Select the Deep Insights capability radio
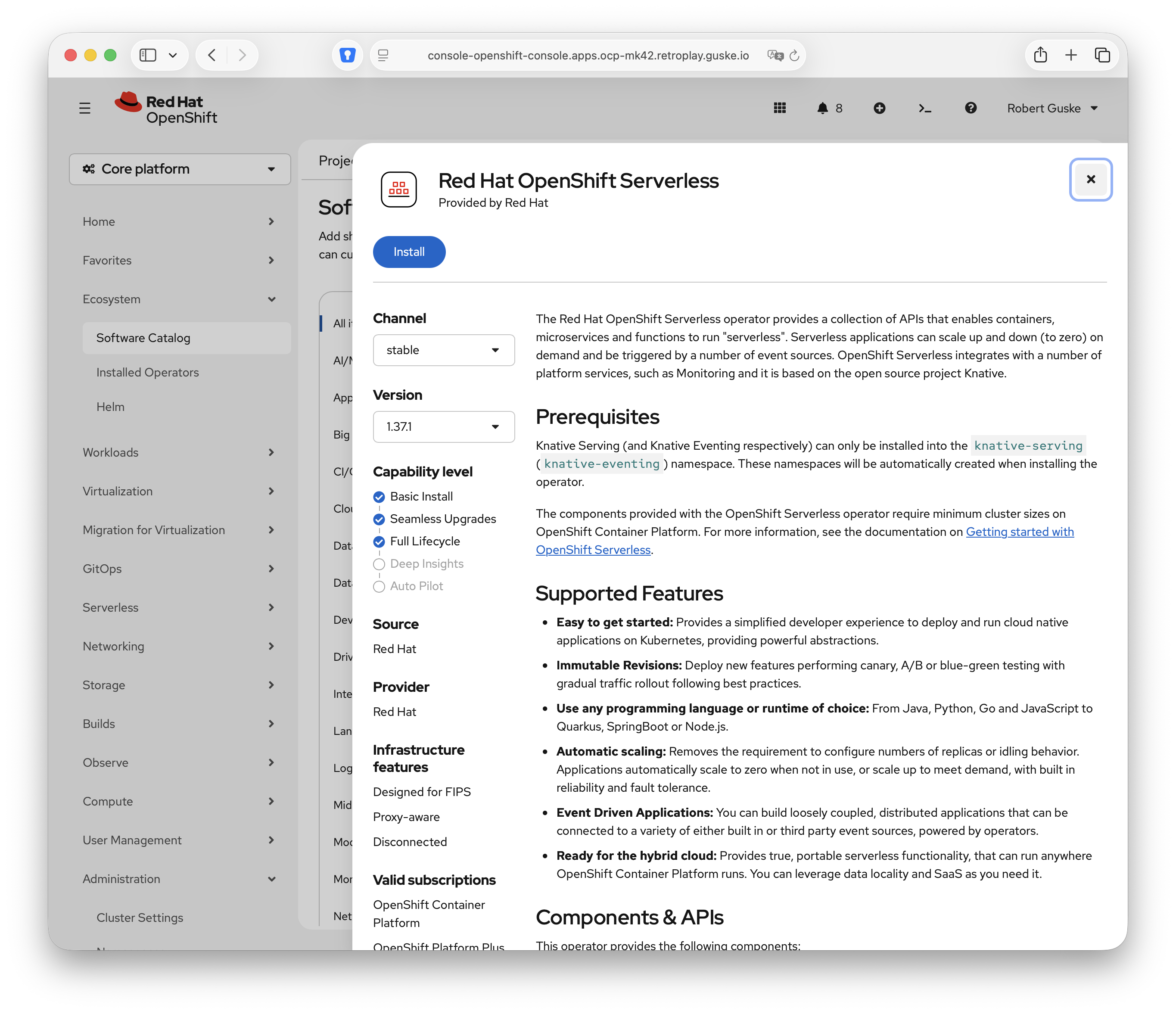Image resolution: width=1176 pixels, height=1014 pixels. click(379, 564)
